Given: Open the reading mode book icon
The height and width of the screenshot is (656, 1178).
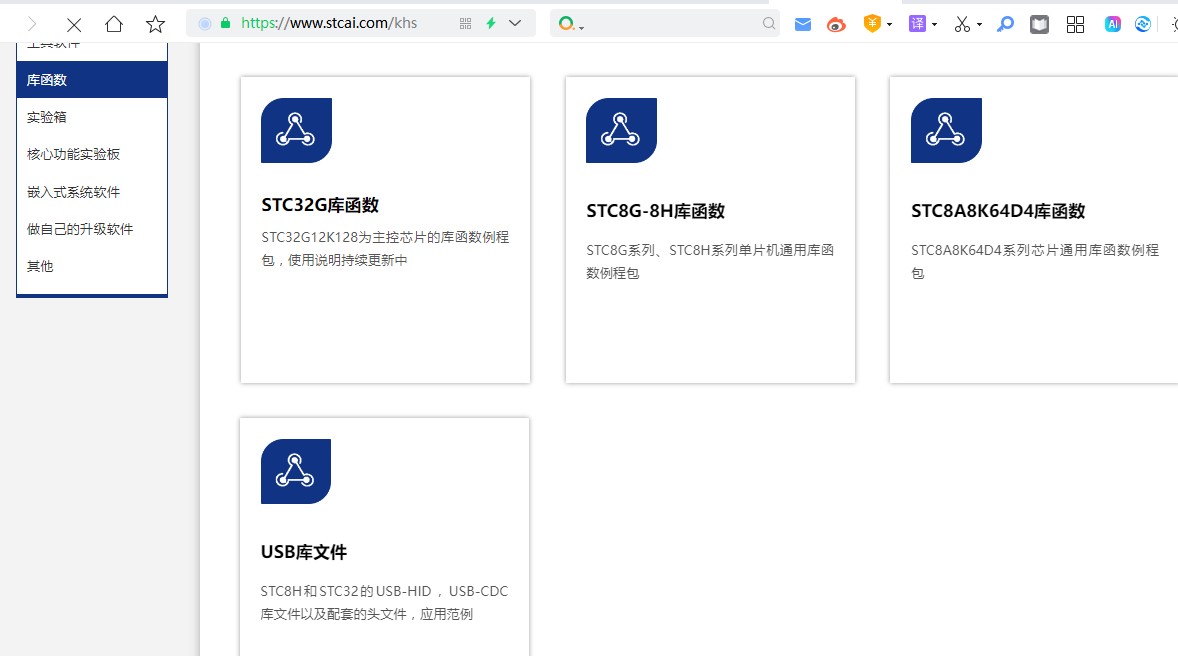Looking at the screenshot, I should coord(1040,25).
